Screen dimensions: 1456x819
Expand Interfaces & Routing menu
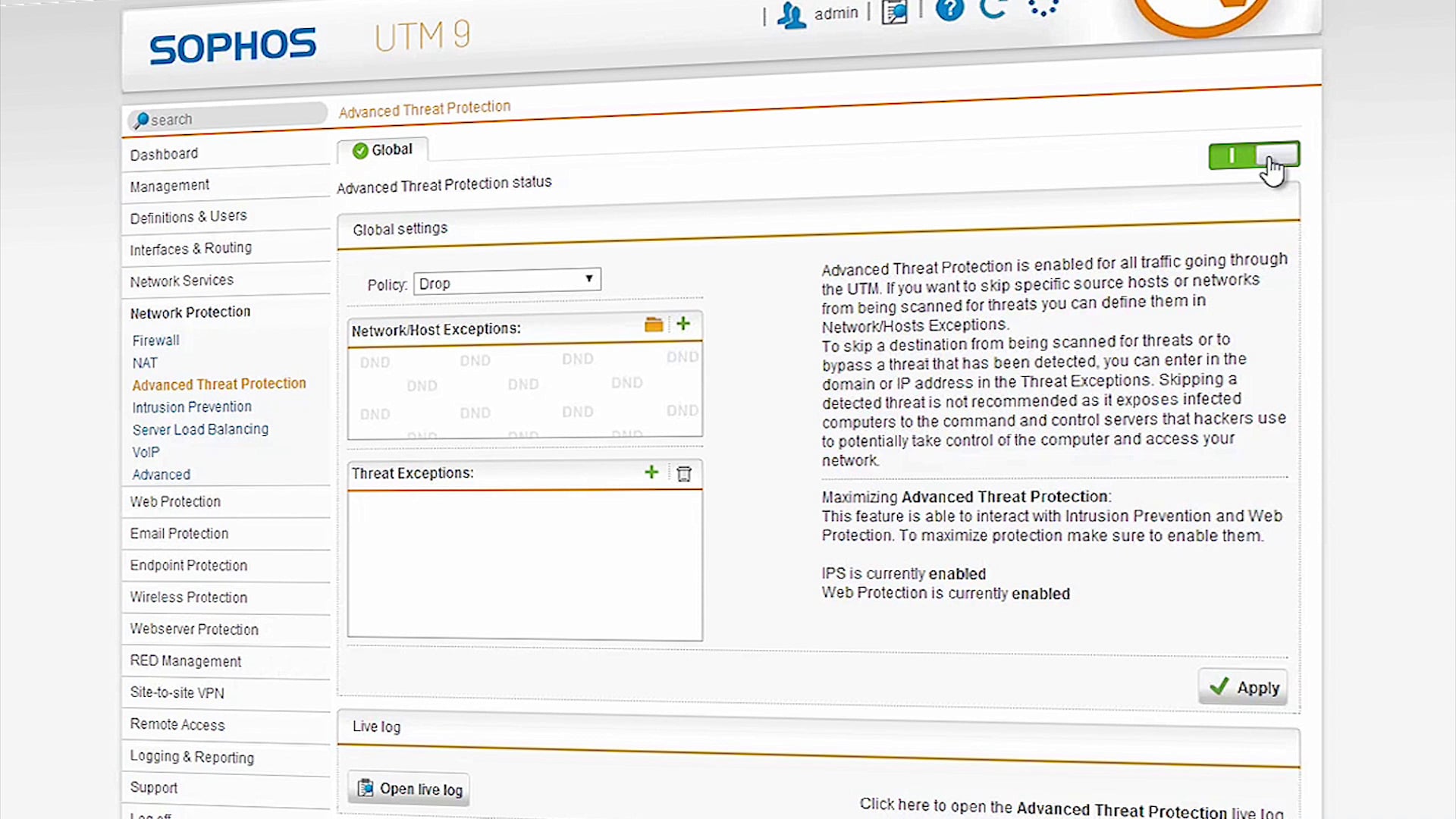(190, 249)
